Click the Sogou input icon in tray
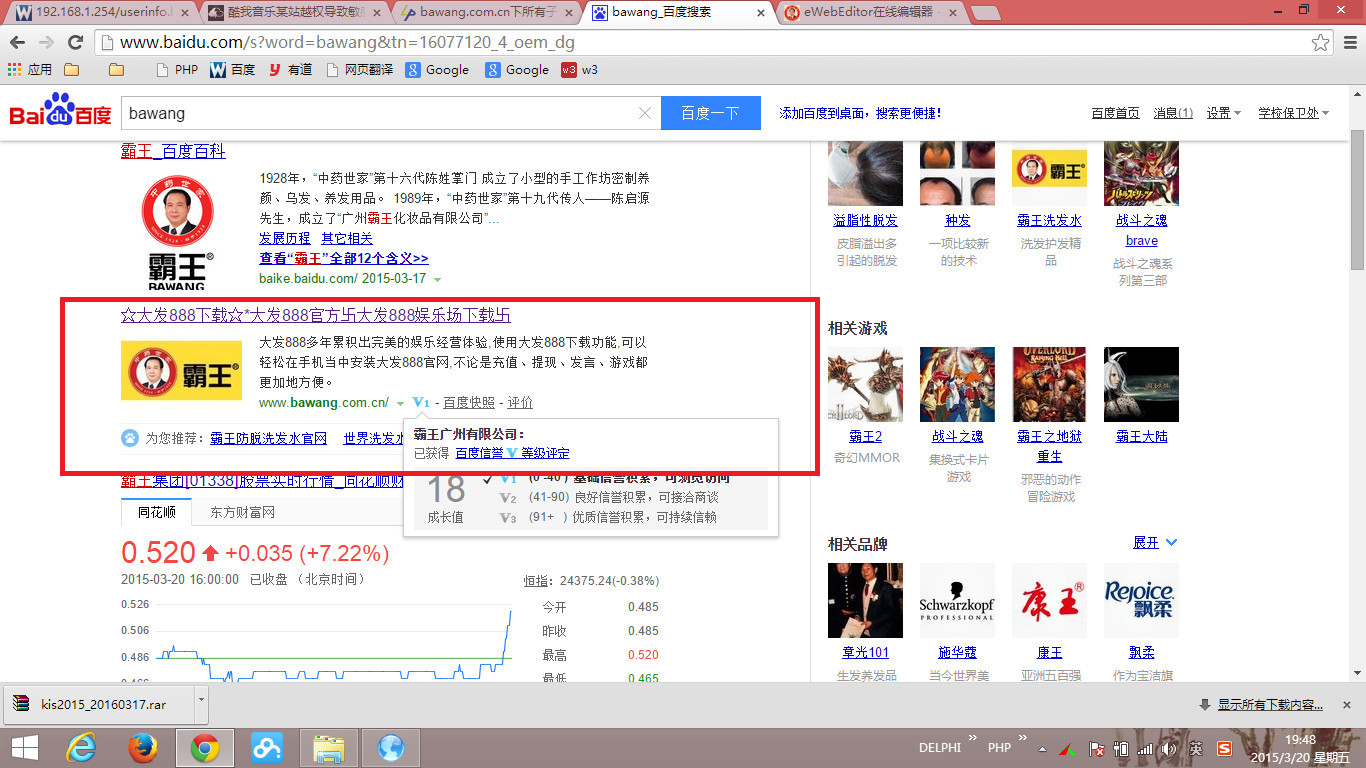1366x768 pixels. coord(1224,748)
